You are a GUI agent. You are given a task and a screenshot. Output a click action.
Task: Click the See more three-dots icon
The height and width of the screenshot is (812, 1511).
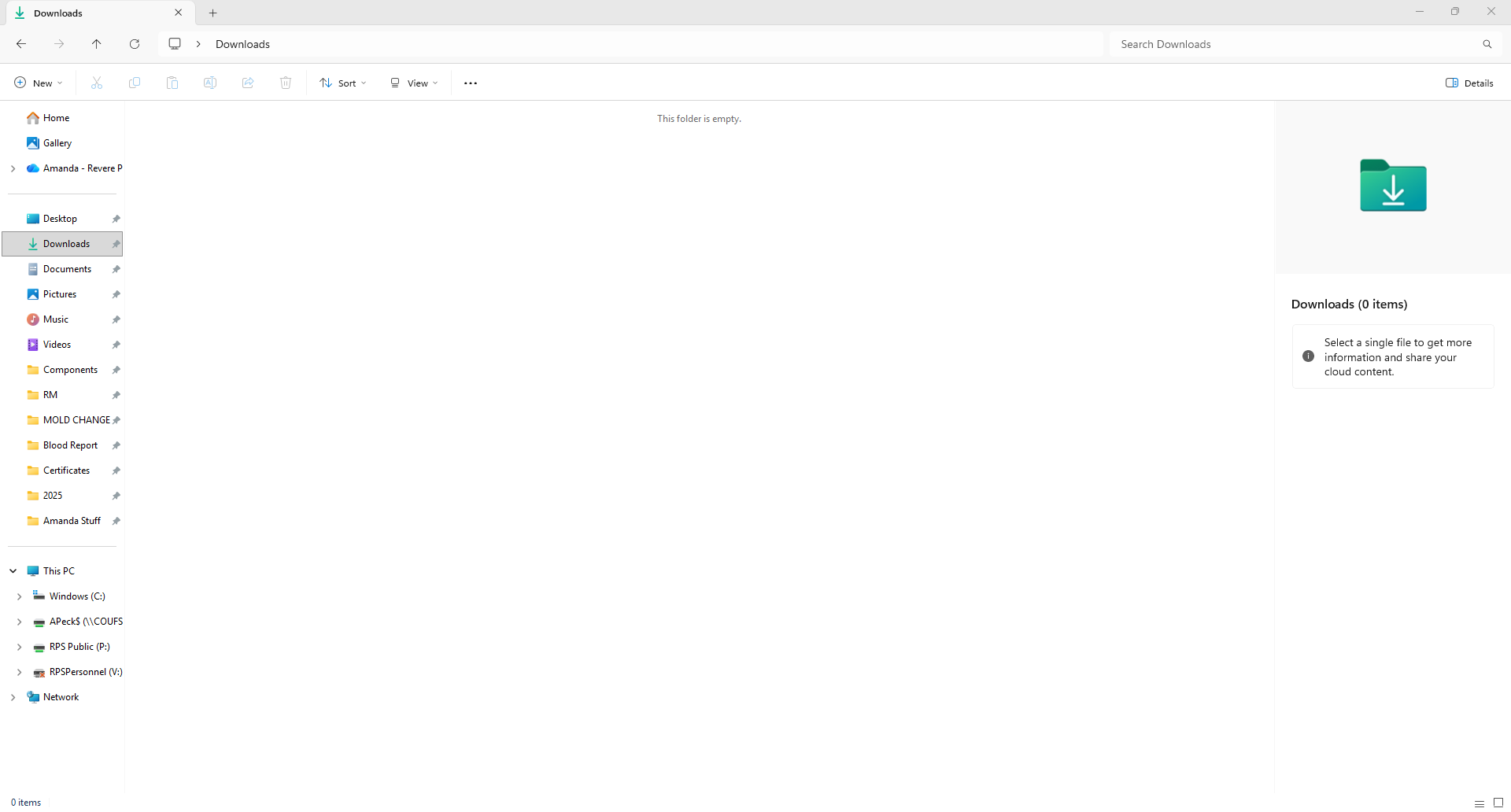[471, 83]
